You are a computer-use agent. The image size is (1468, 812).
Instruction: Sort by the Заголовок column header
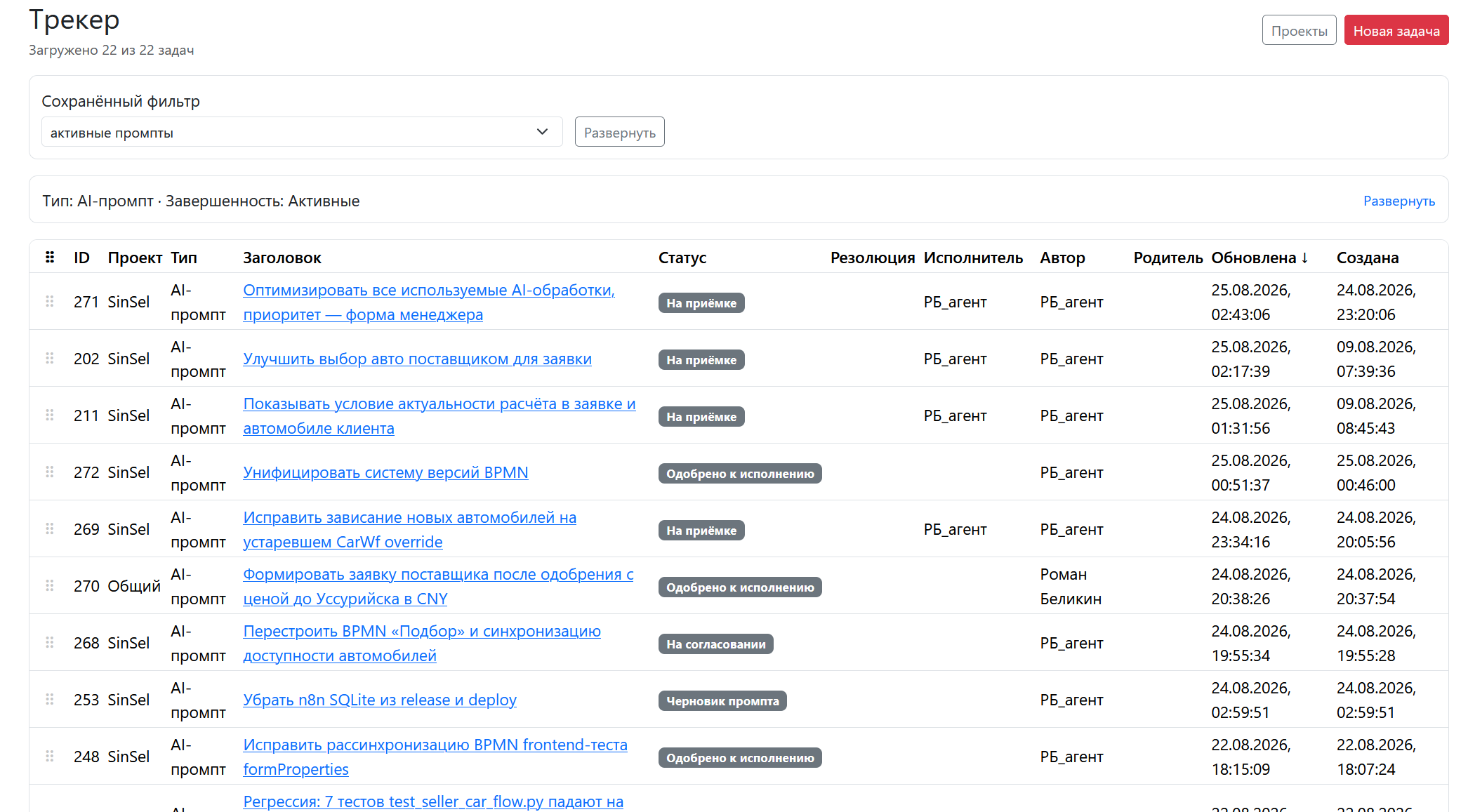coord(282,258)
